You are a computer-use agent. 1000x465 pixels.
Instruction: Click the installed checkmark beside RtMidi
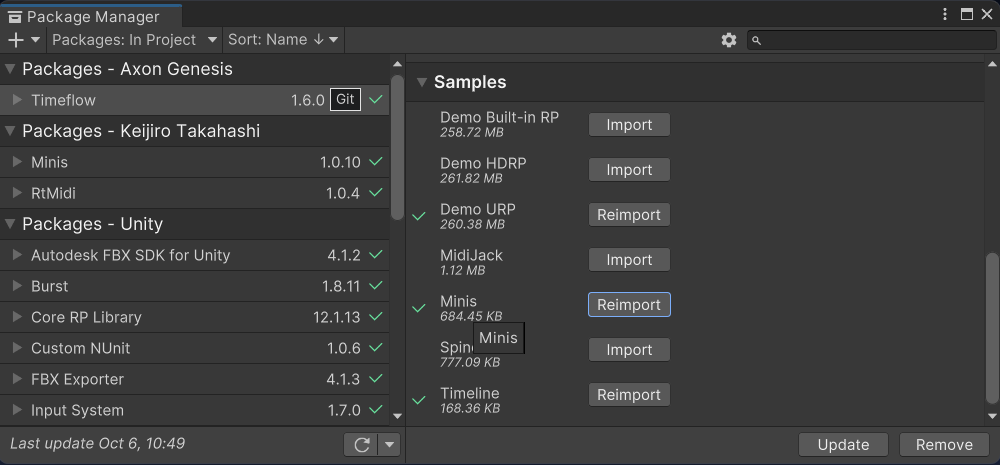pos(376,193)
